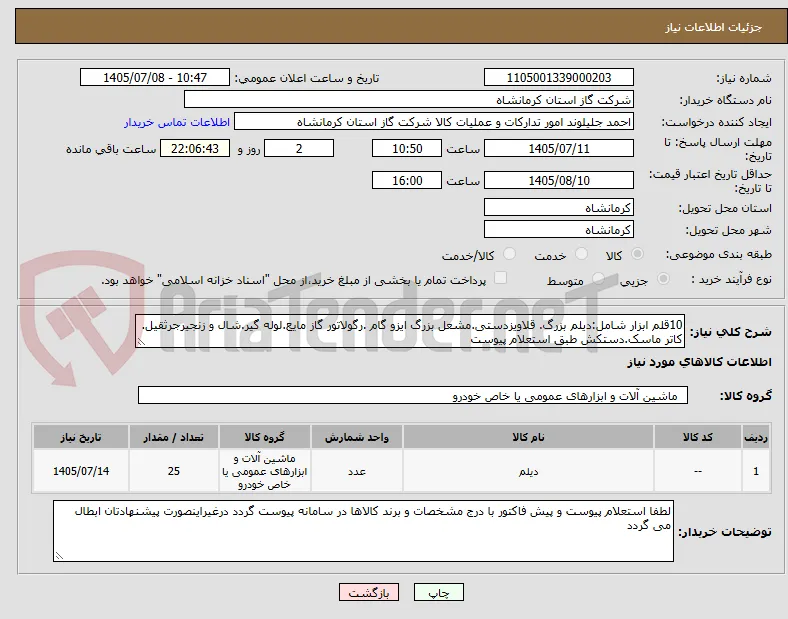Select the متوسط purchase type radio

tap(598, 278)
